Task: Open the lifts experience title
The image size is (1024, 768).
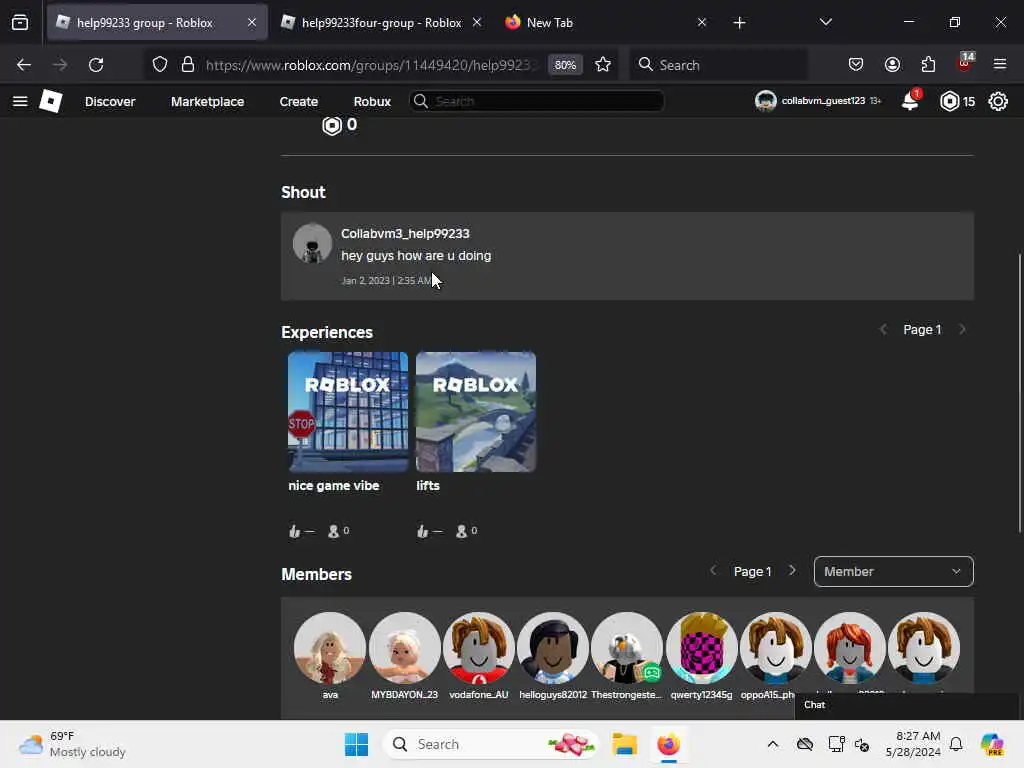Action: click(428, 486)
